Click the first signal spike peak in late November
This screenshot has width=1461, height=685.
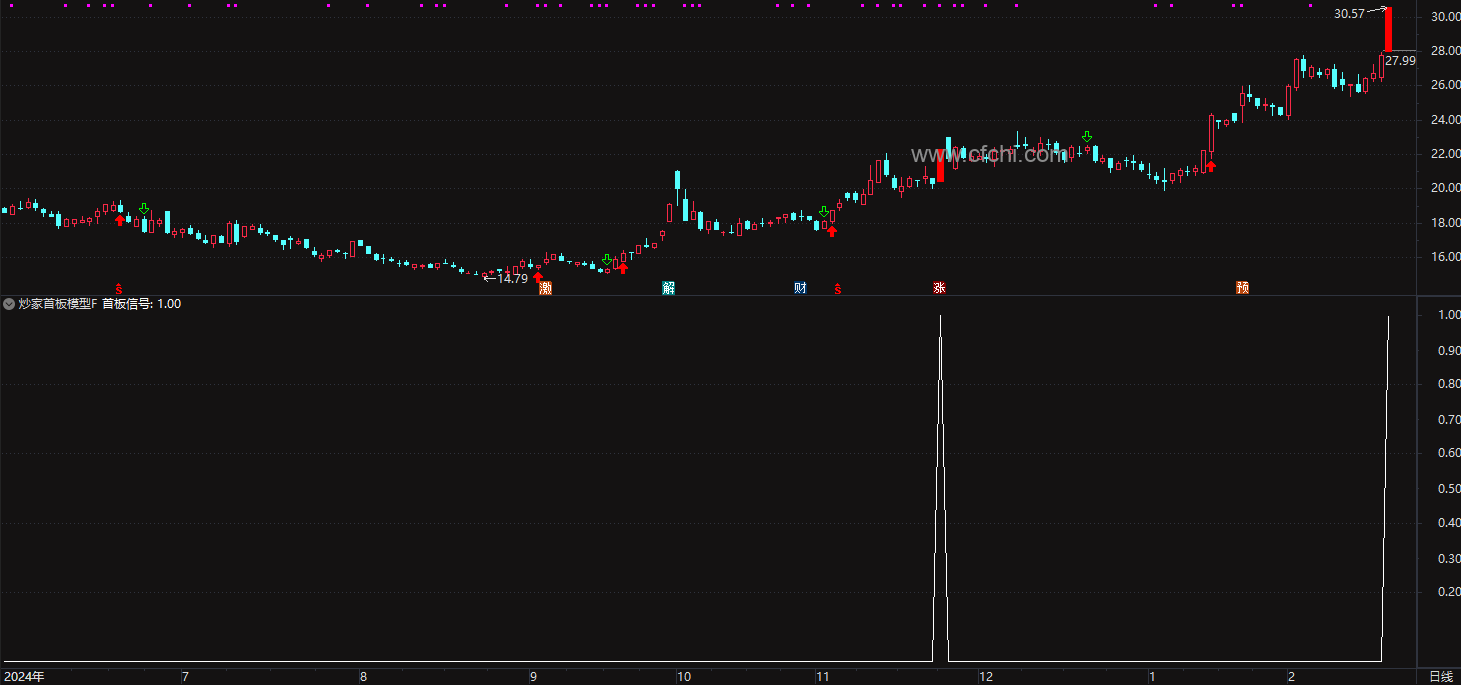(940, 318)
